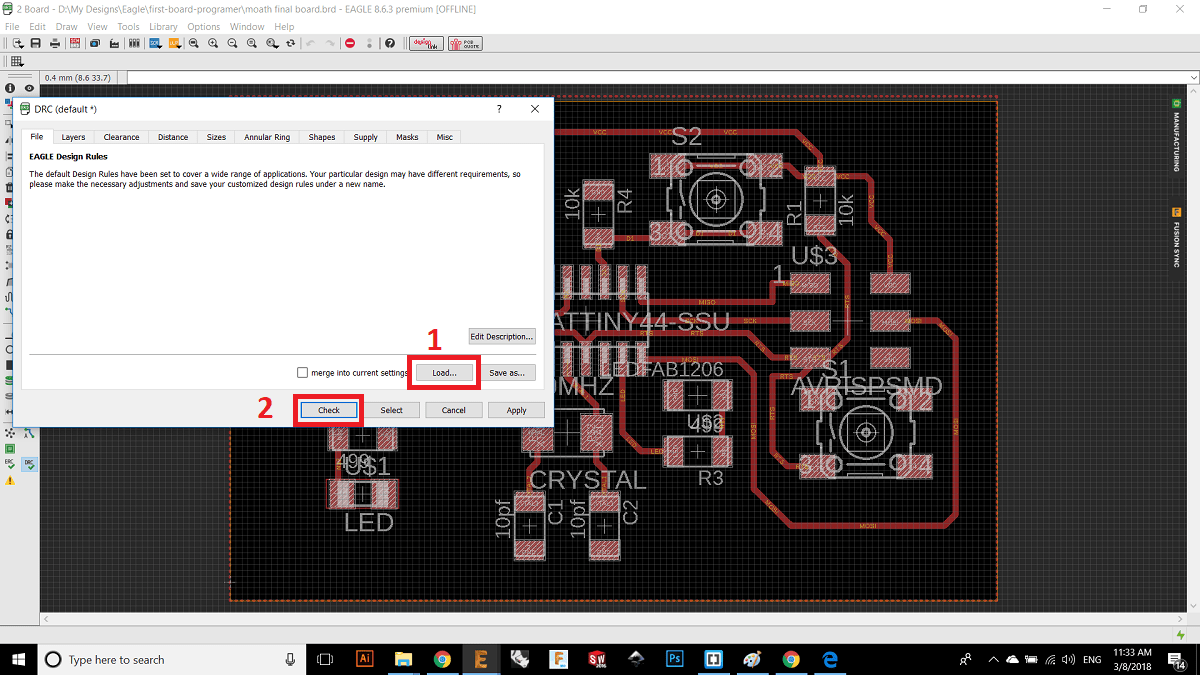Switch to the Layers tab in DRC
Image resolution: width=1200 pixels, height=675 pixels.
point(73,137)
